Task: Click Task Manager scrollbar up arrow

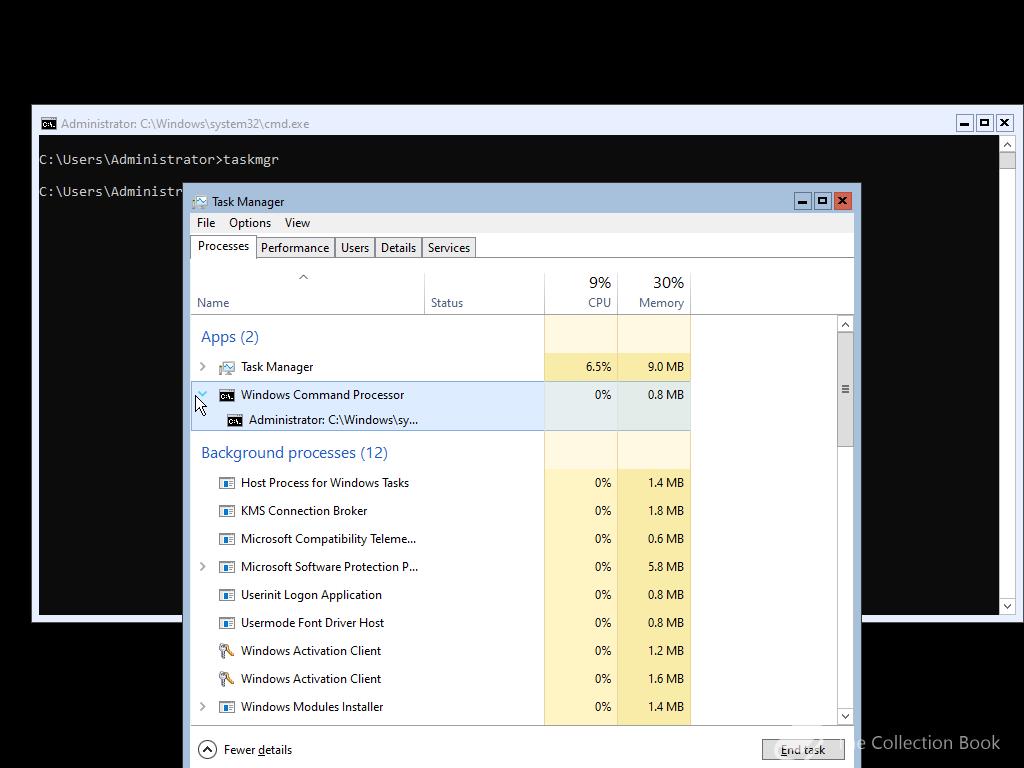Action: coord(845,325)
